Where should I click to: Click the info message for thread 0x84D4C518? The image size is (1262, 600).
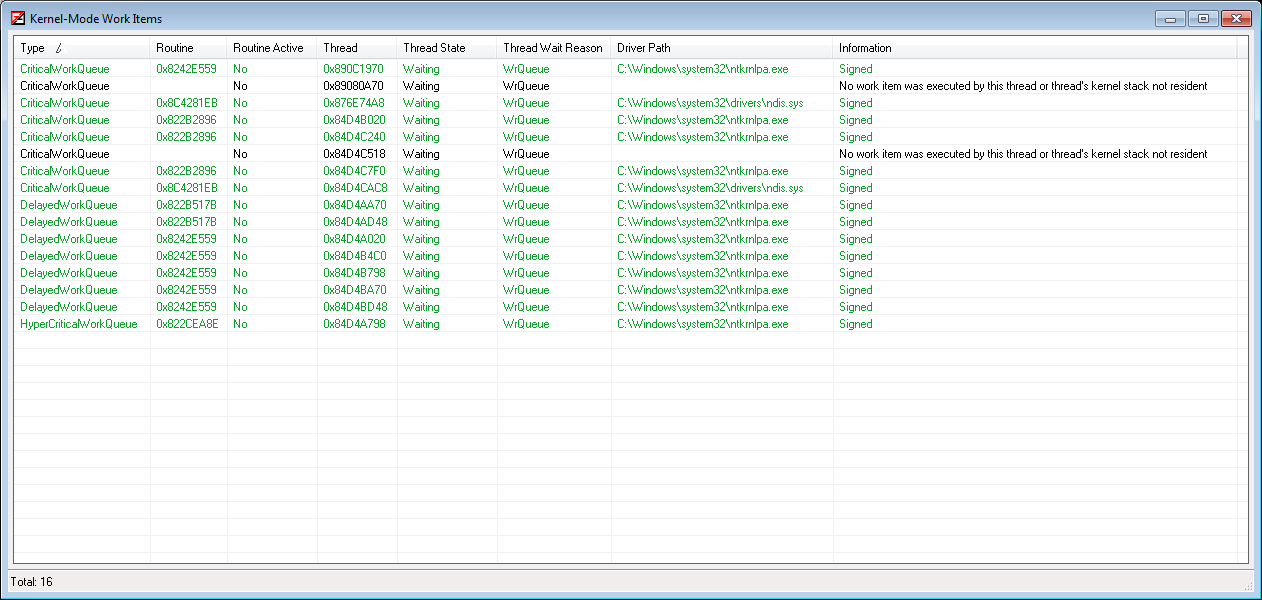tap(1022, 154)
